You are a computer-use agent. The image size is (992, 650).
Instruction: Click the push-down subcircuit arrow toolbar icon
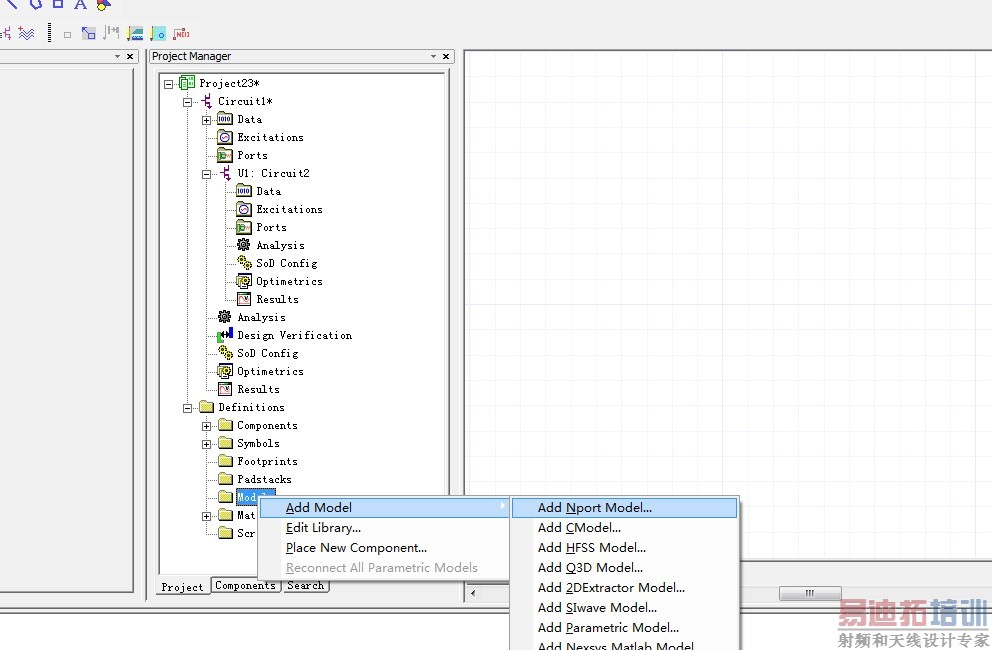(x=89, y=33)
